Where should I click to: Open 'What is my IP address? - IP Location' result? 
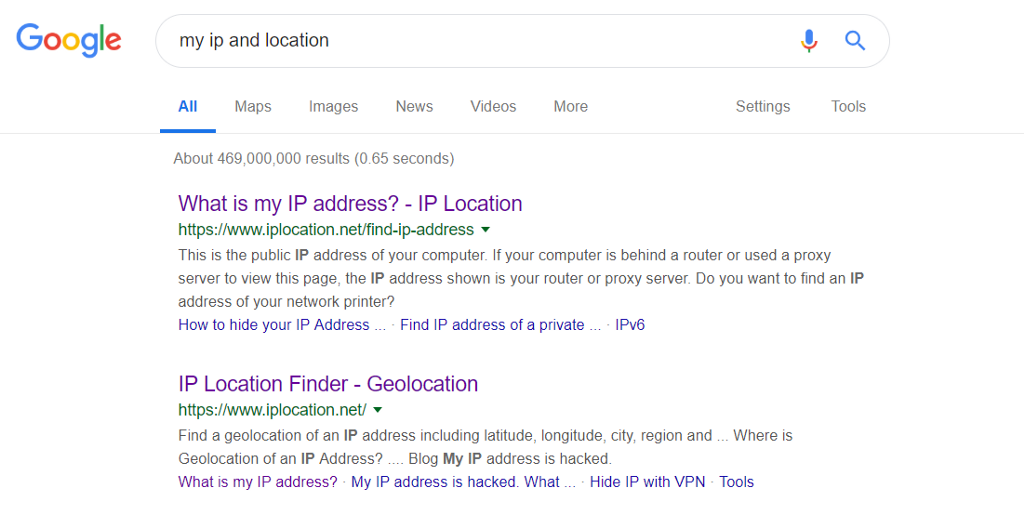click(x=350, y=204)
